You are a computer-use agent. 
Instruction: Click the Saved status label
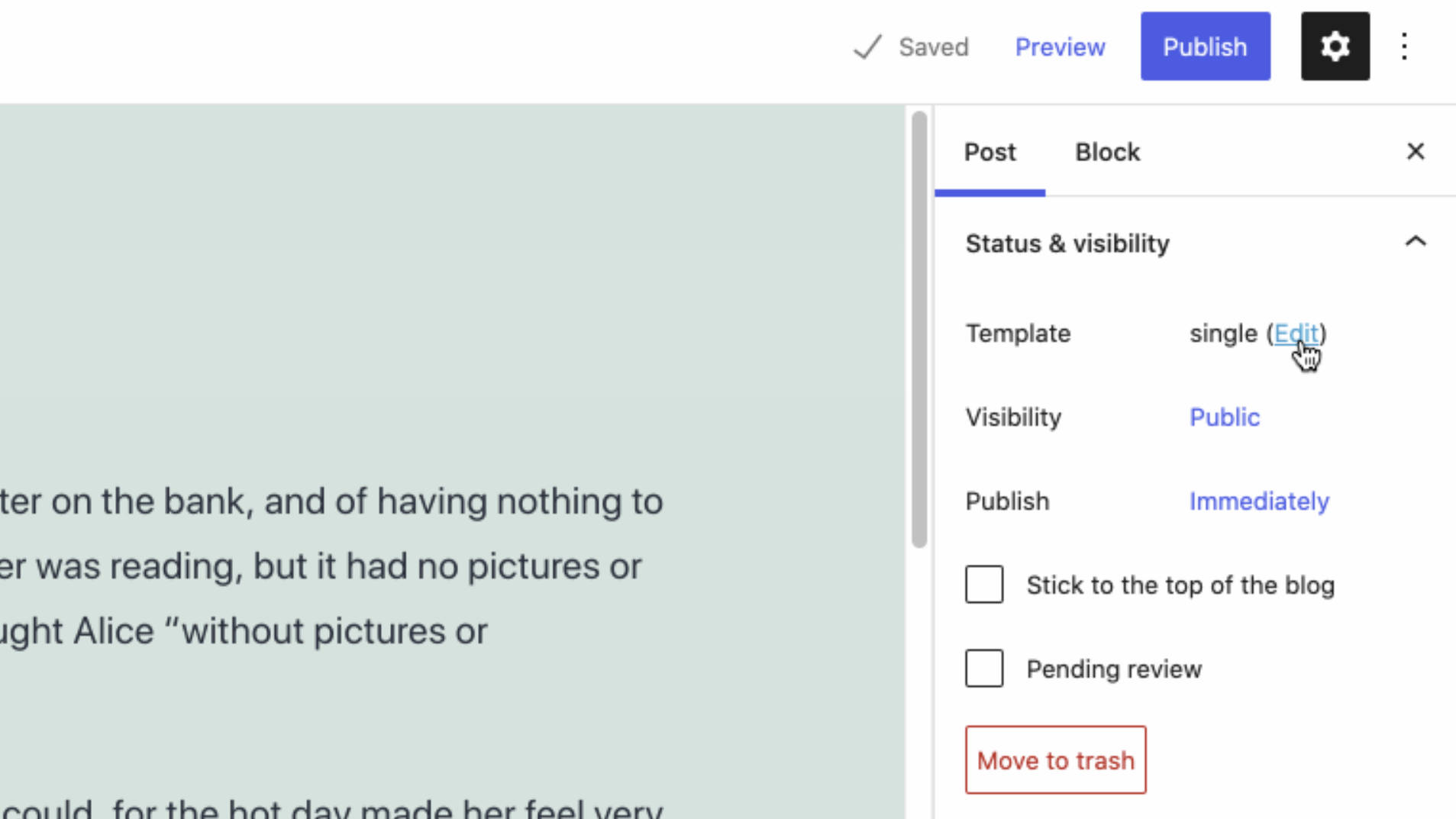coord(934,46)
